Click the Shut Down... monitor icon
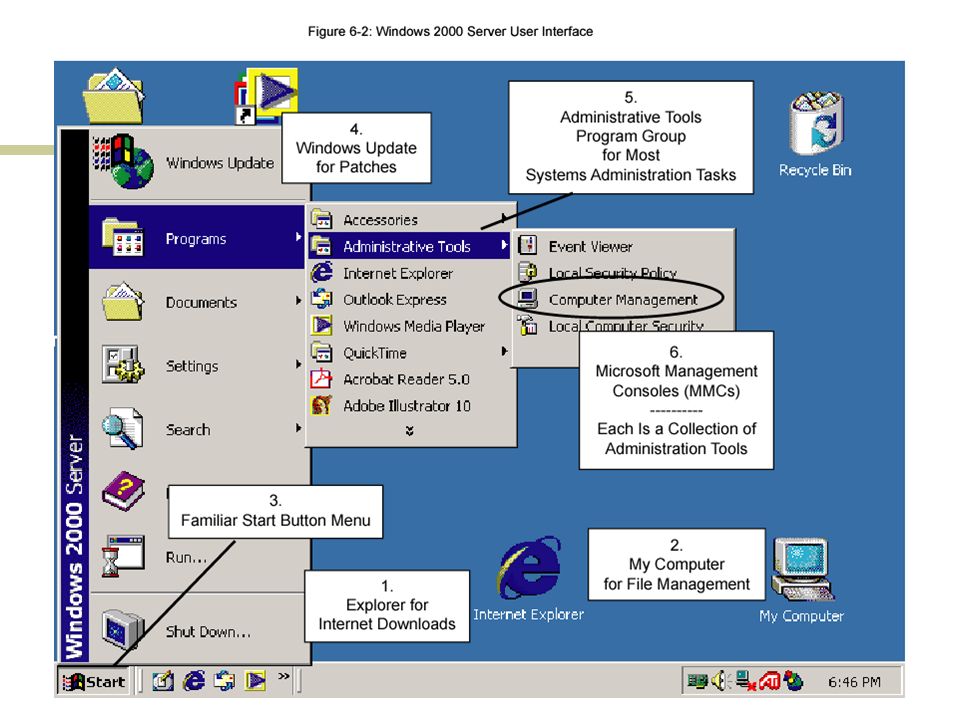960x720 pixels. pos(122,629)
